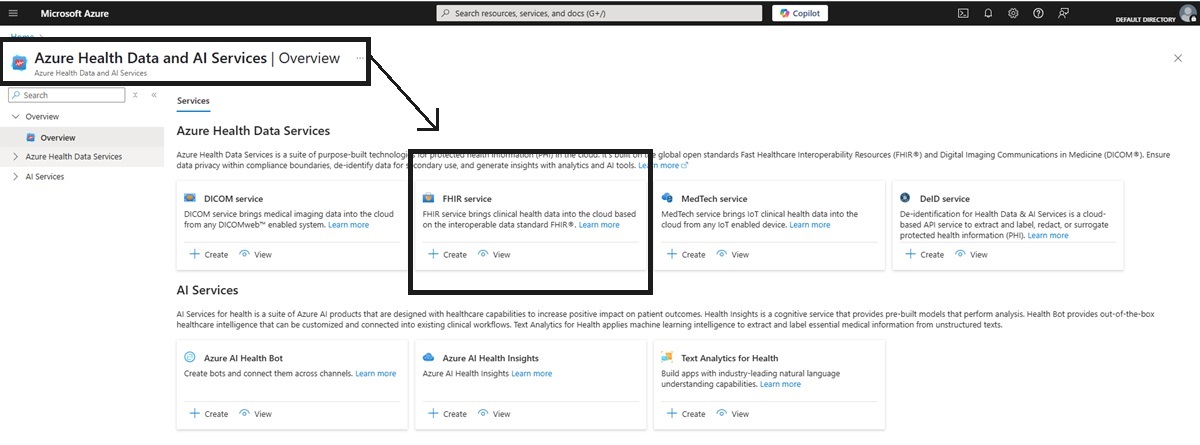Screen dimensions: 1200x445
Task: Focus the global search resources box
Action: coord(598,13)
